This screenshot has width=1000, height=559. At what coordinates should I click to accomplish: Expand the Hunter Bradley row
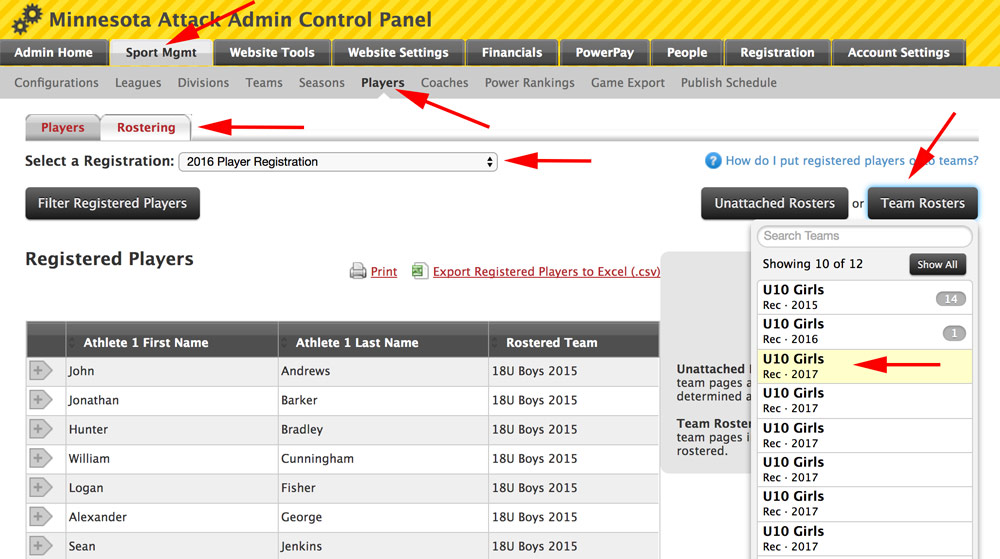pyautogui.click(x=40, y=429)
